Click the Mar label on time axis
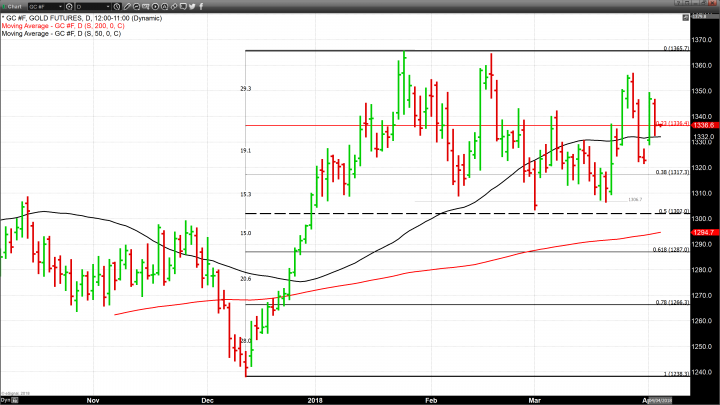This screenshot has height=405, width=720. point(534,400)
